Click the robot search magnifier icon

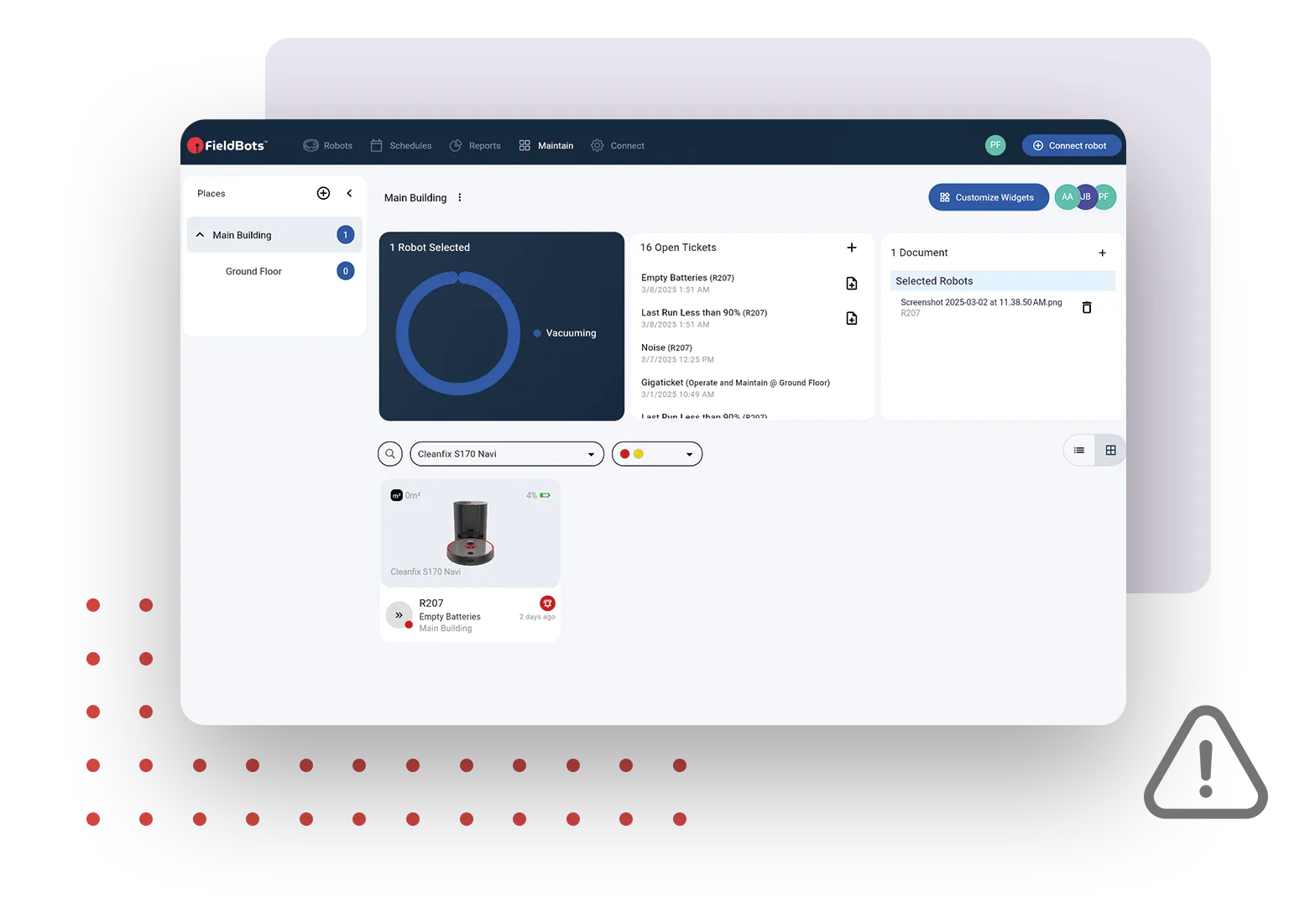[390, 454]
